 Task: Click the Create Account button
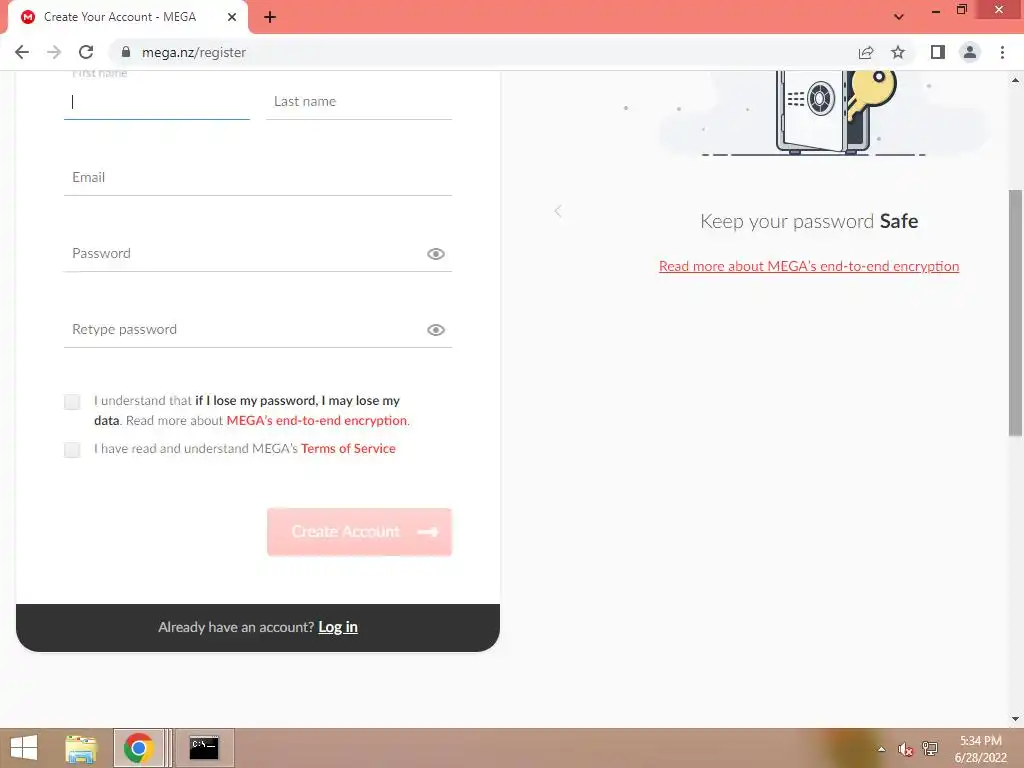359,532
